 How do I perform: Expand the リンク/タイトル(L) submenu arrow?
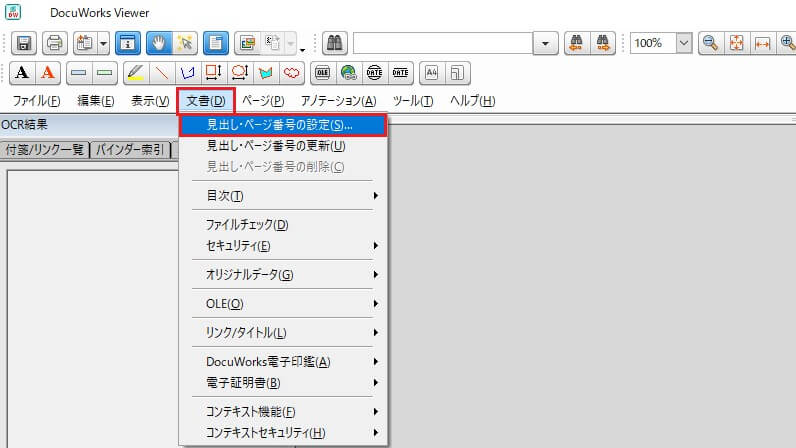[x=376, y=332]
